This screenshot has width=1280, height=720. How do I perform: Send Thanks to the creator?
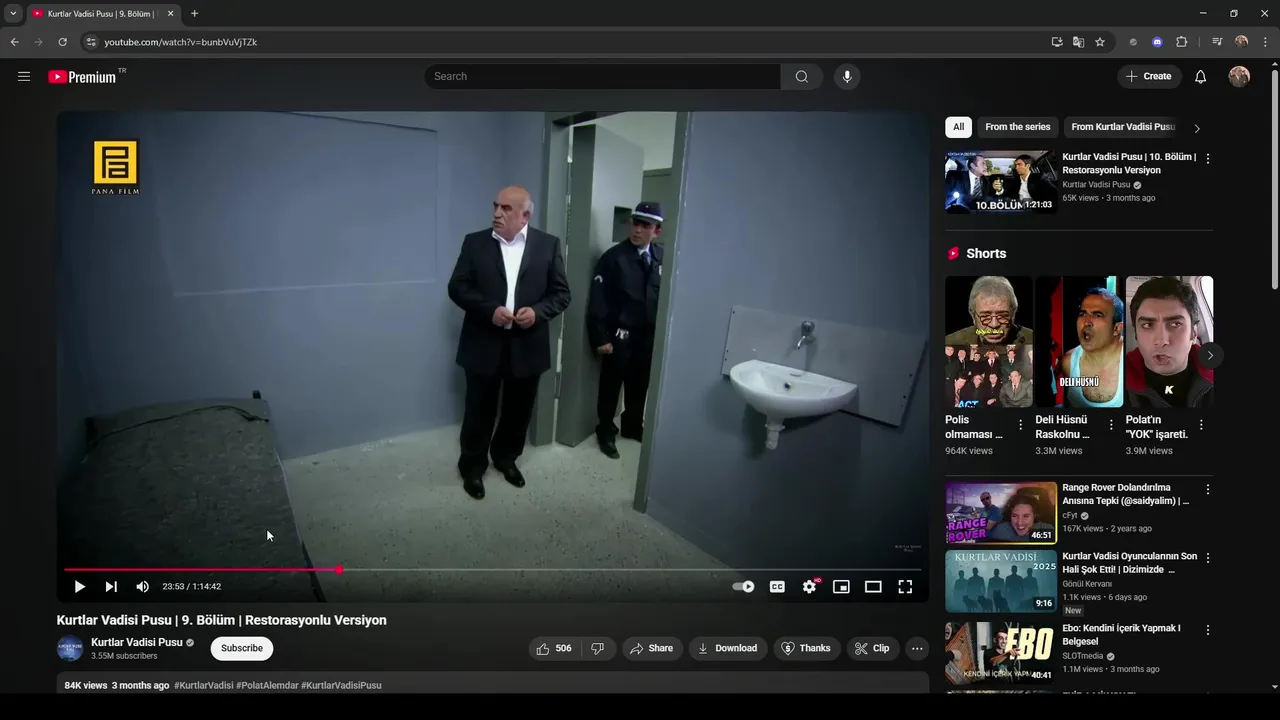(806, 648)
